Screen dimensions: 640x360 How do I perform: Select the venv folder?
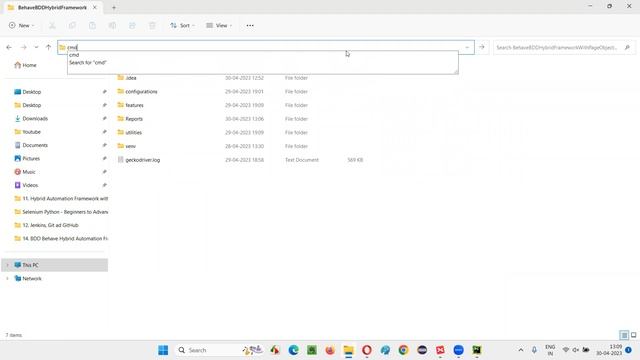coord(127,146)
